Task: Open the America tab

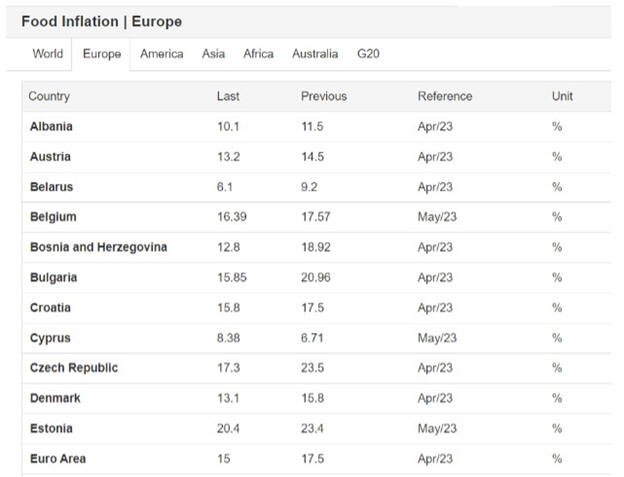Action: (161, 54)
